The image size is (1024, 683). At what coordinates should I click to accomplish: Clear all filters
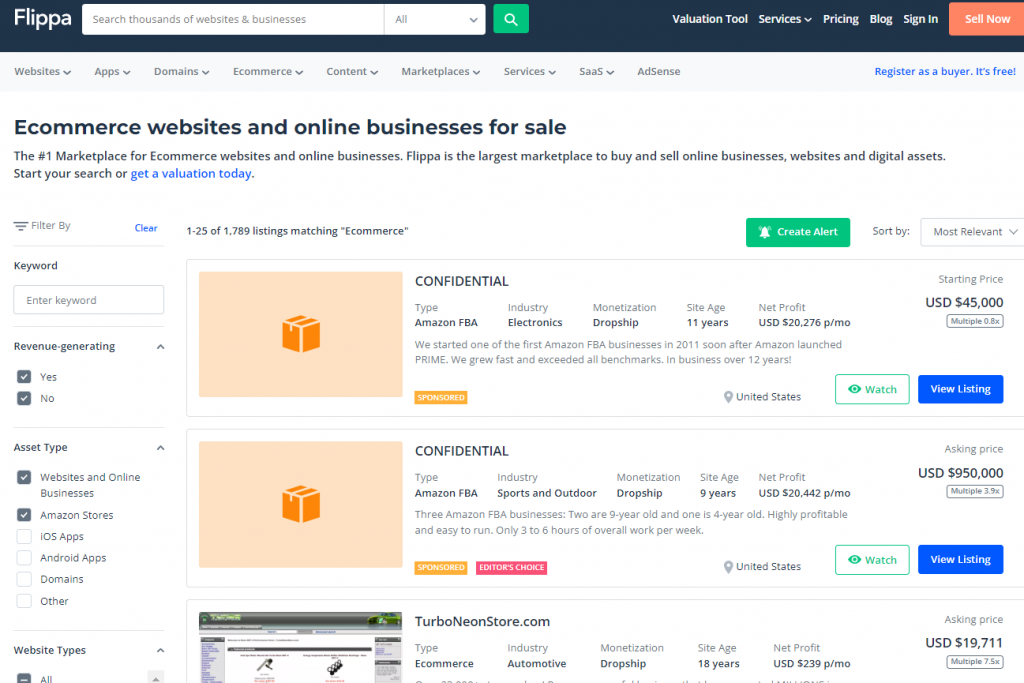tap(146, 228)
